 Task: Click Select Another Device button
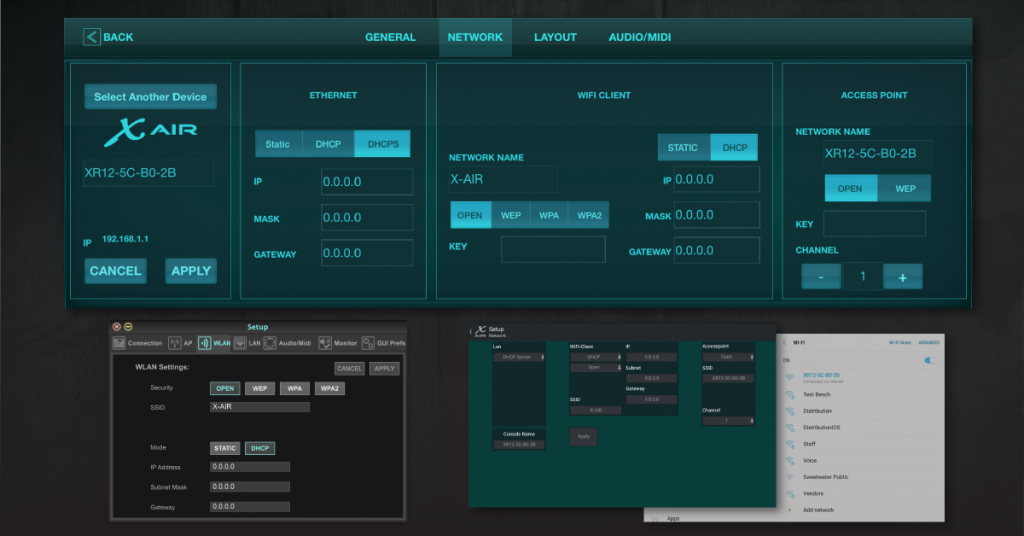(150, 97)
